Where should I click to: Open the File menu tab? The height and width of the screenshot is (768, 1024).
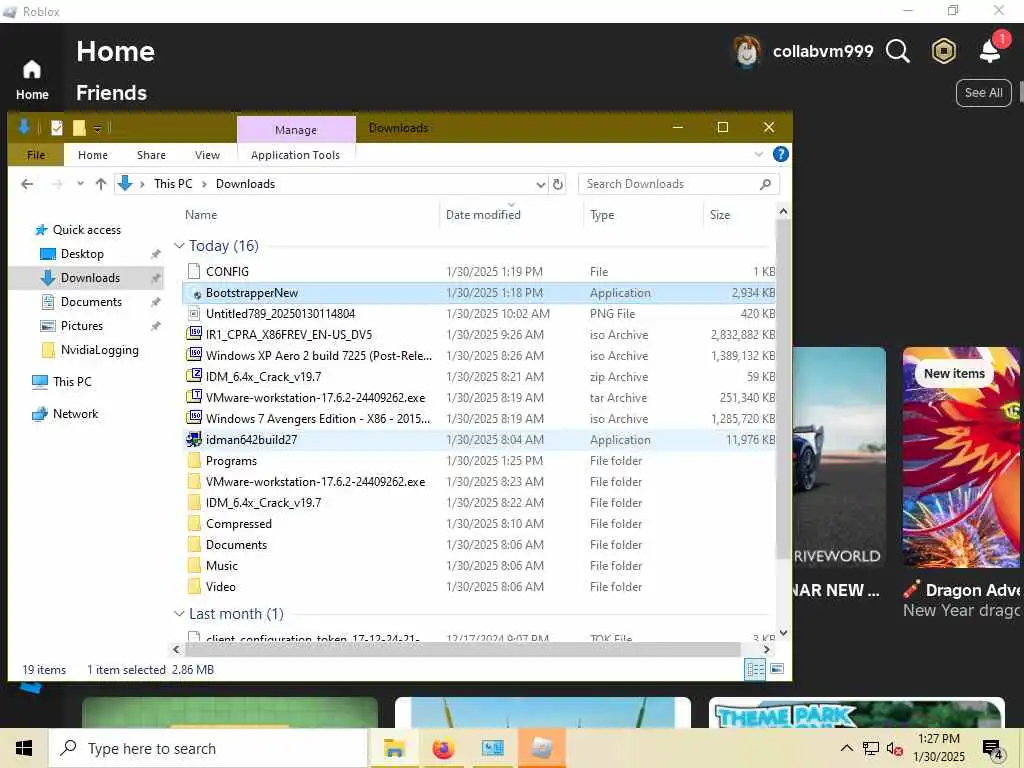[36, 155]
